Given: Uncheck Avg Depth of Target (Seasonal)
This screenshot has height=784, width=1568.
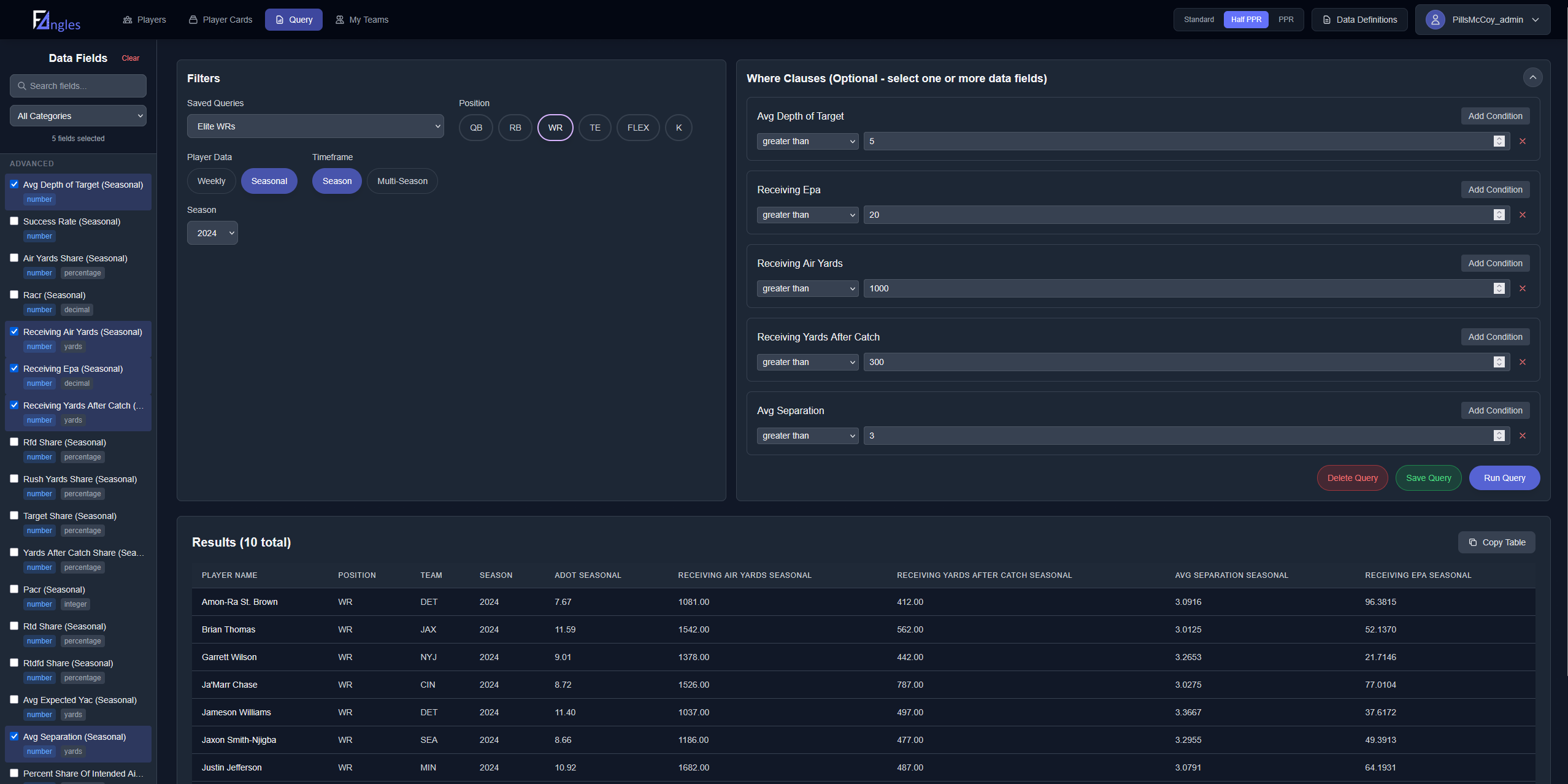Looking at the screenshot, I should pyautogui.click(x=14, y=184).
